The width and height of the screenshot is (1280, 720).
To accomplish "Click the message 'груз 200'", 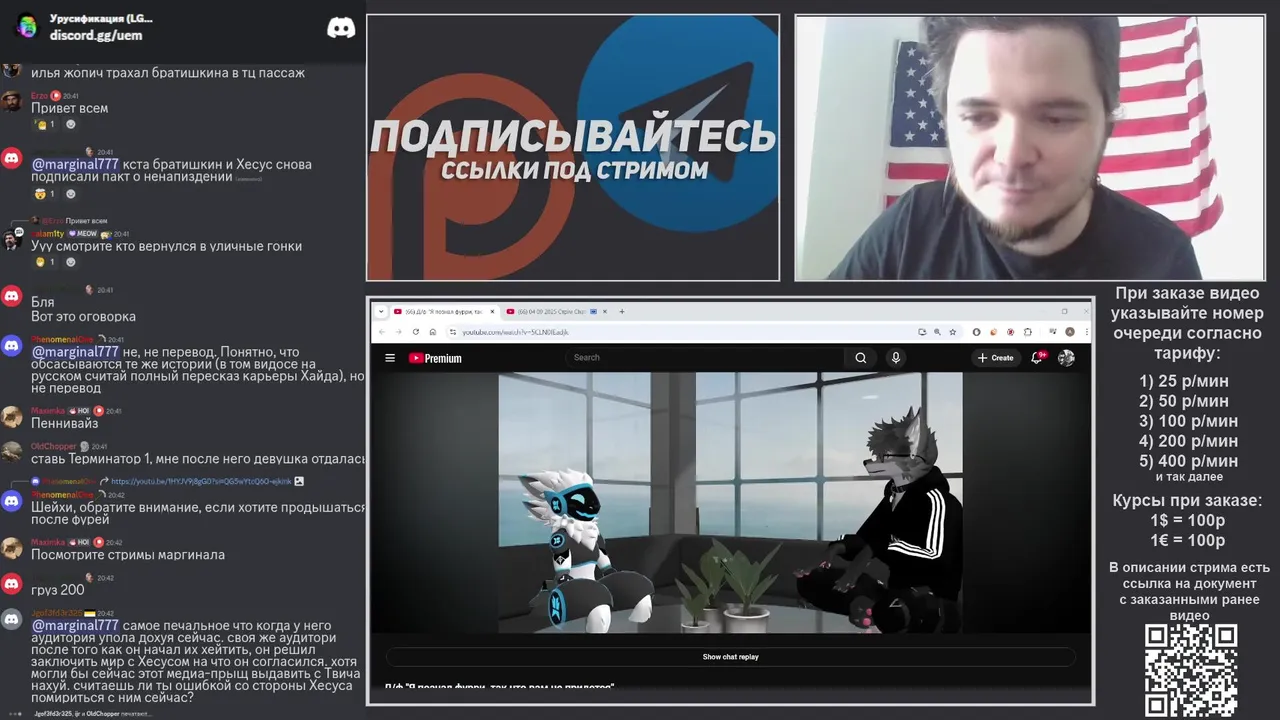I will [57, 590].
